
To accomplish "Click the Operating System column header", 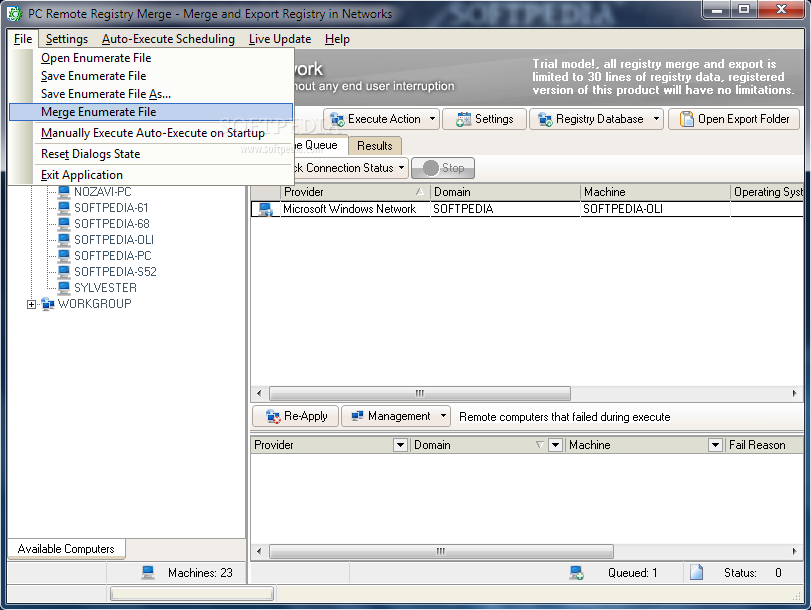I will pyautogui.click(x=768, y=192).
